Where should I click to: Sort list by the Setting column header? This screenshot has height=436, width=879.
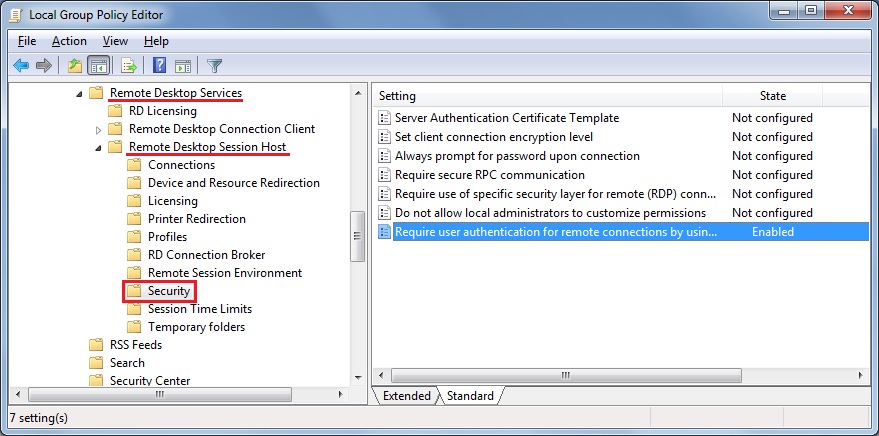(x=548, y=96)
